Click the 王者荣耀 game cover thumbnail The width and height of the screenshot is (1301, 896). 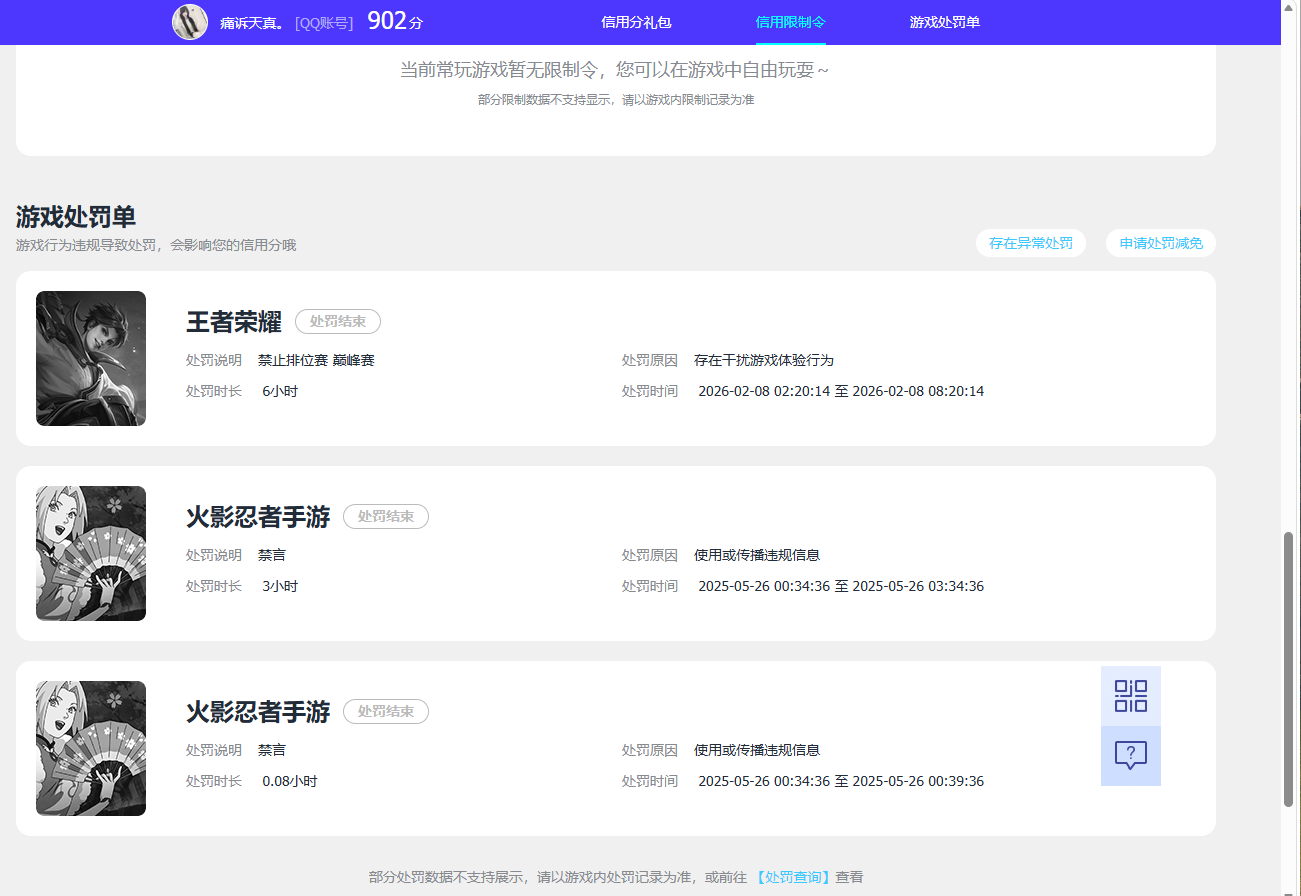91,358
